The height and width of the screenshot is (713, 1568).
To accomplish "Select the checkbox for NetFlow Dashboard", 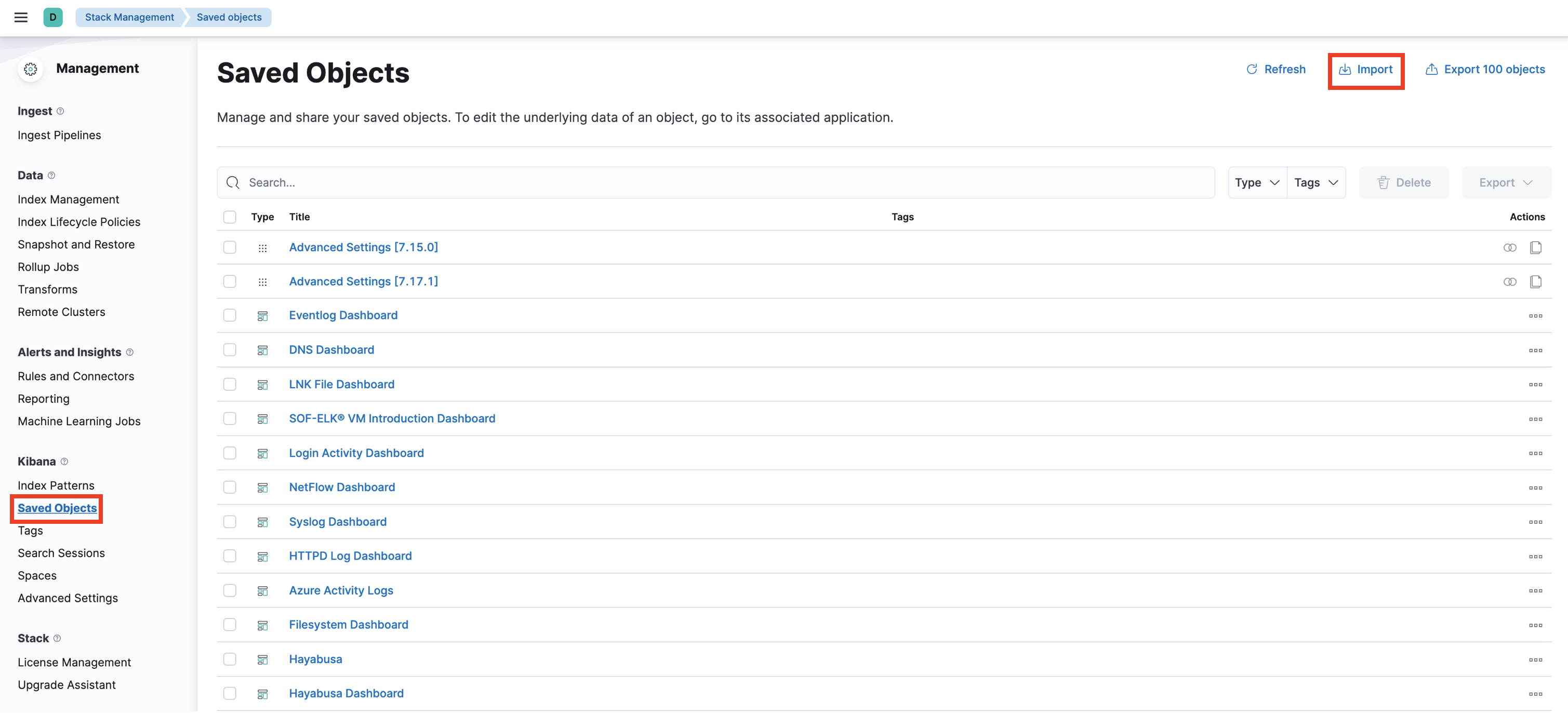I will [230, 487].
